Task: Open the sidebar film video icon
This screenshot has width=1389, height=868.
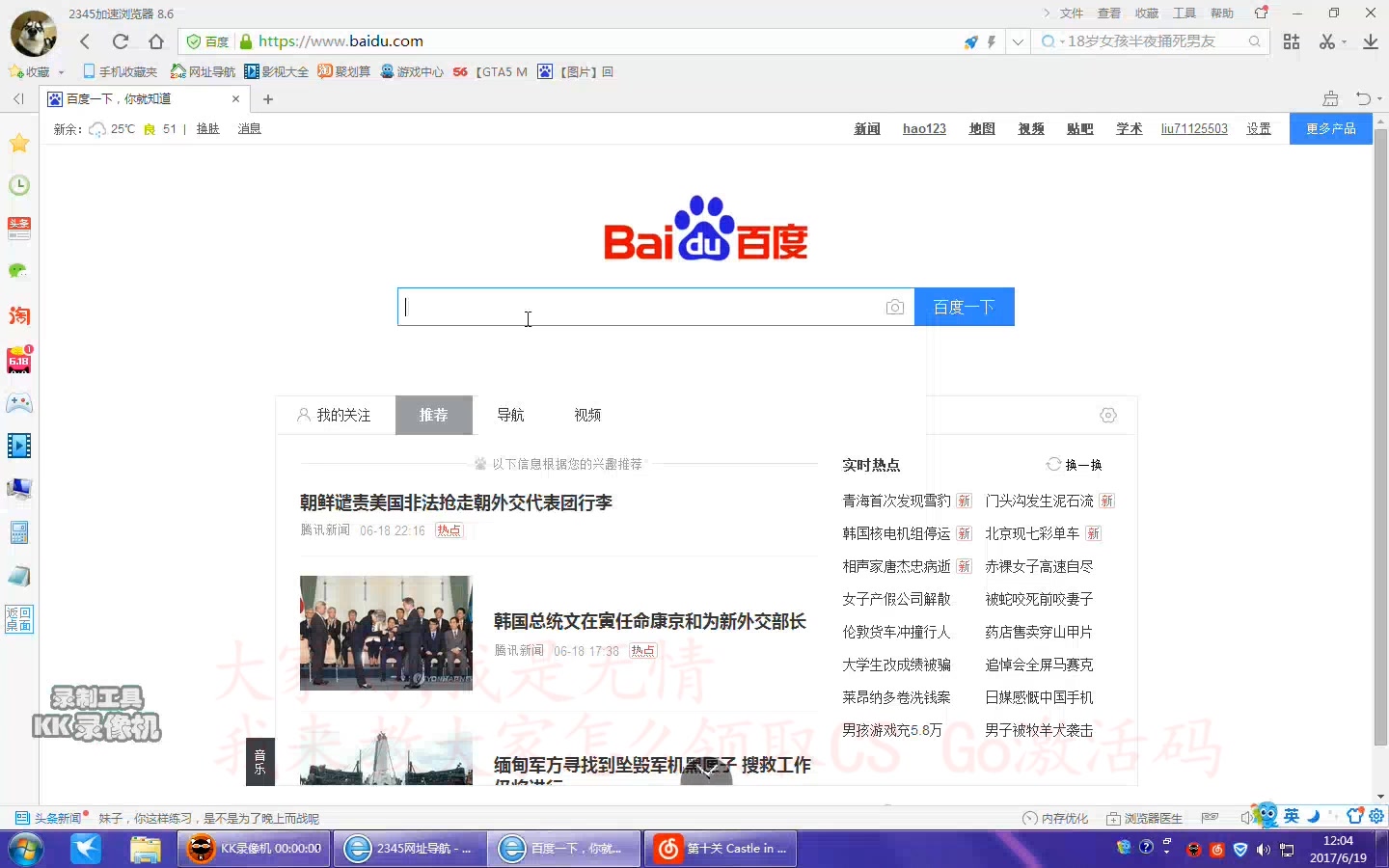Action: click(19, 446)
